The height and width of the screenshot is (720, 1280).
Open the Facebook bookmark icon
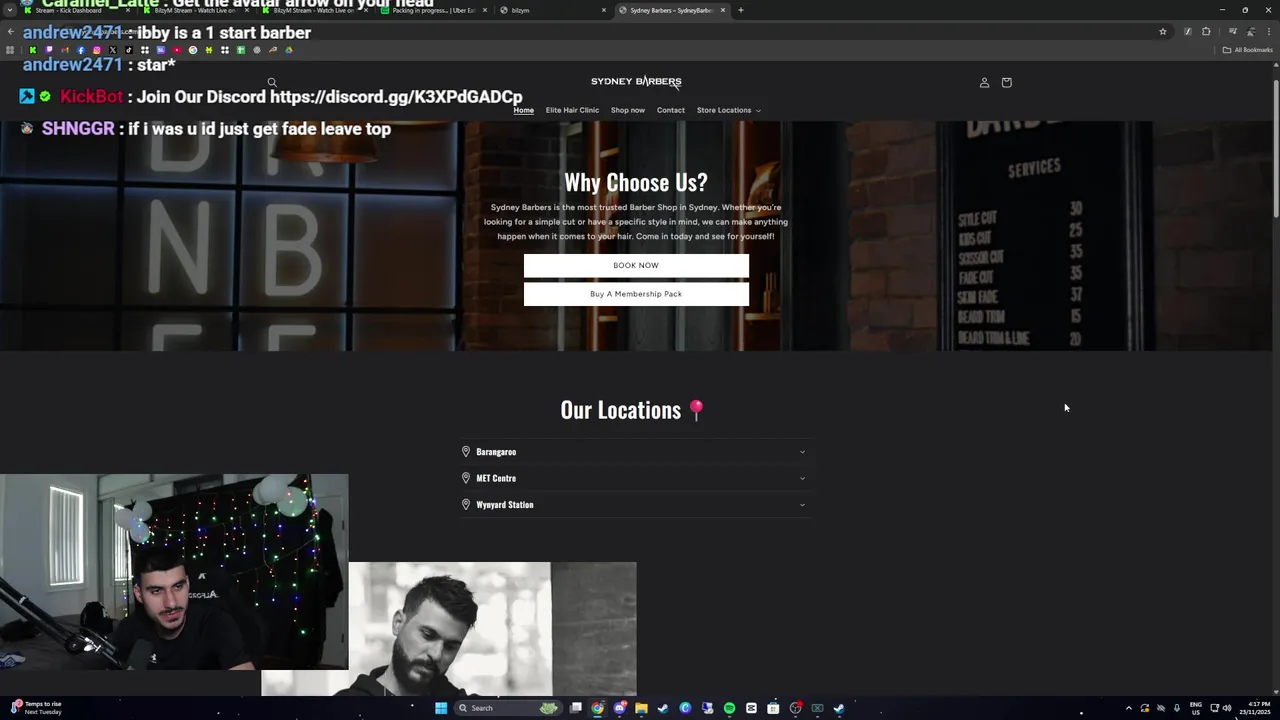81,50
